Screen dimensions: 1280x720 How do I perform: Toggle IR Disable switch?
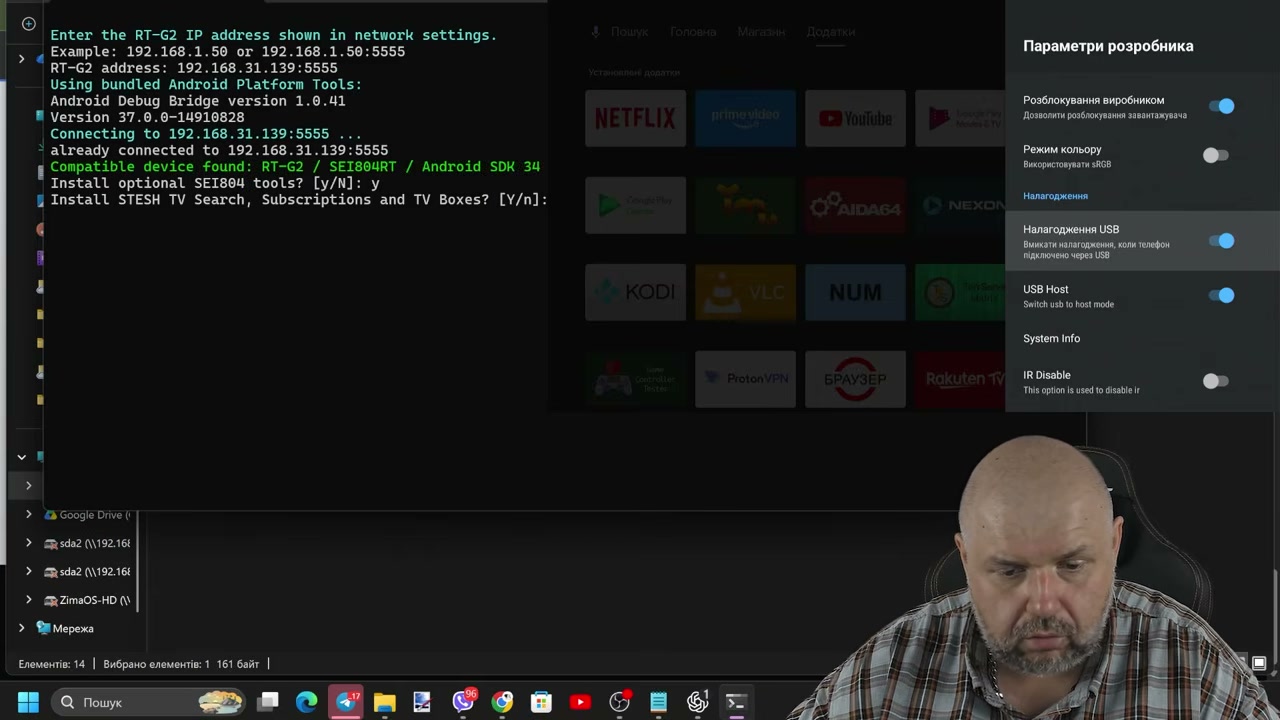(x=1215, y=381)
